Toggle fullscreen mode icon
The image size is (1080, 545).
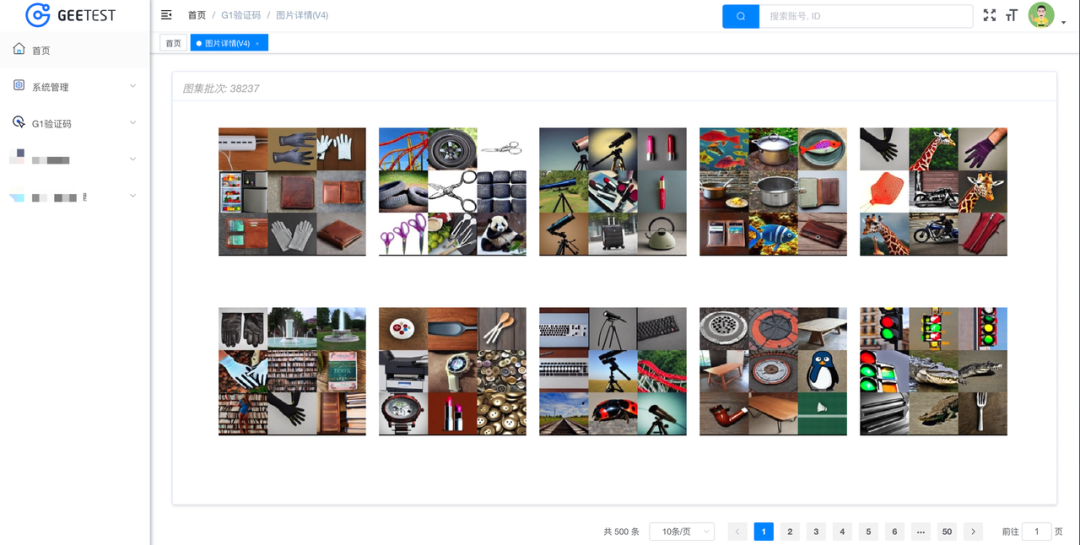[x=989, y=15]
